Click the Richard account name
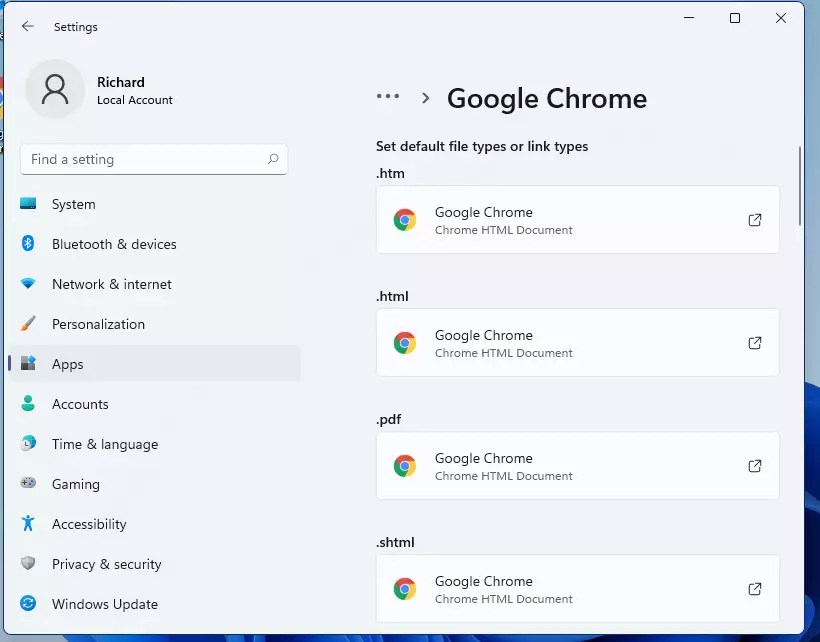Viewport: 820px width, 642px height. pyautogui.click(x=121, y=82)
